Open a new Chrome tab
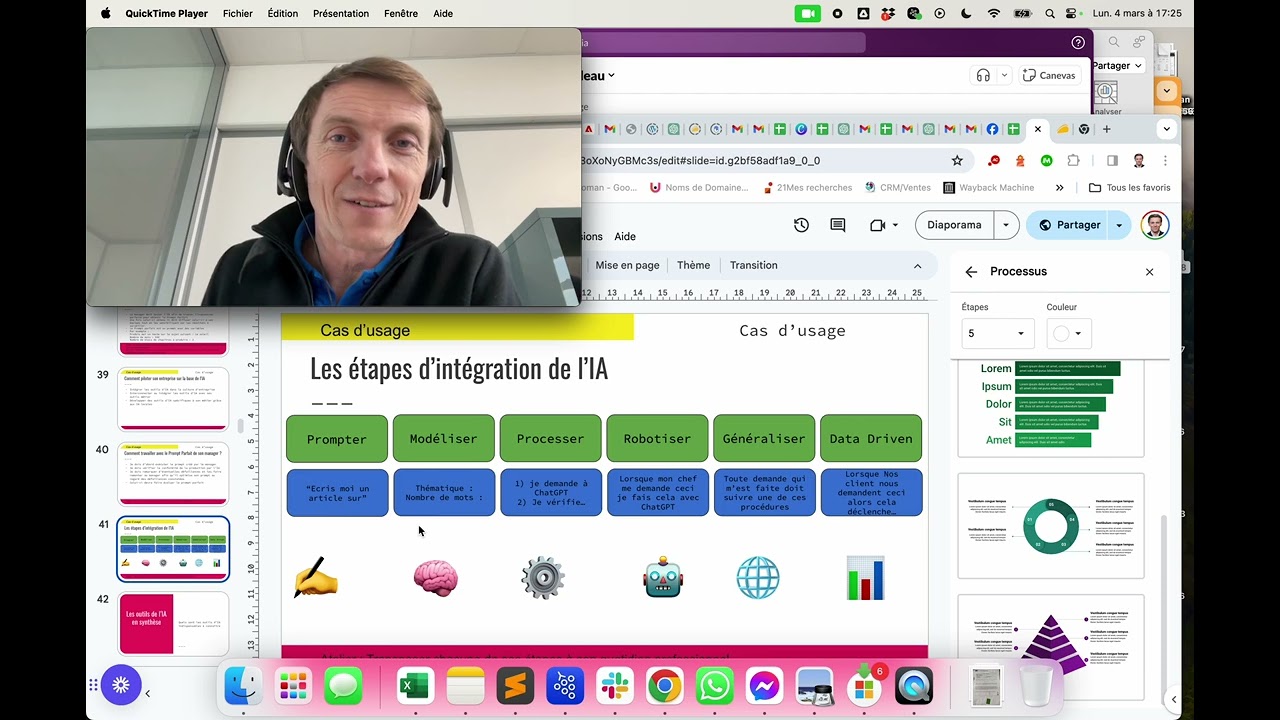1280x720 pixels. (1106, 129)
